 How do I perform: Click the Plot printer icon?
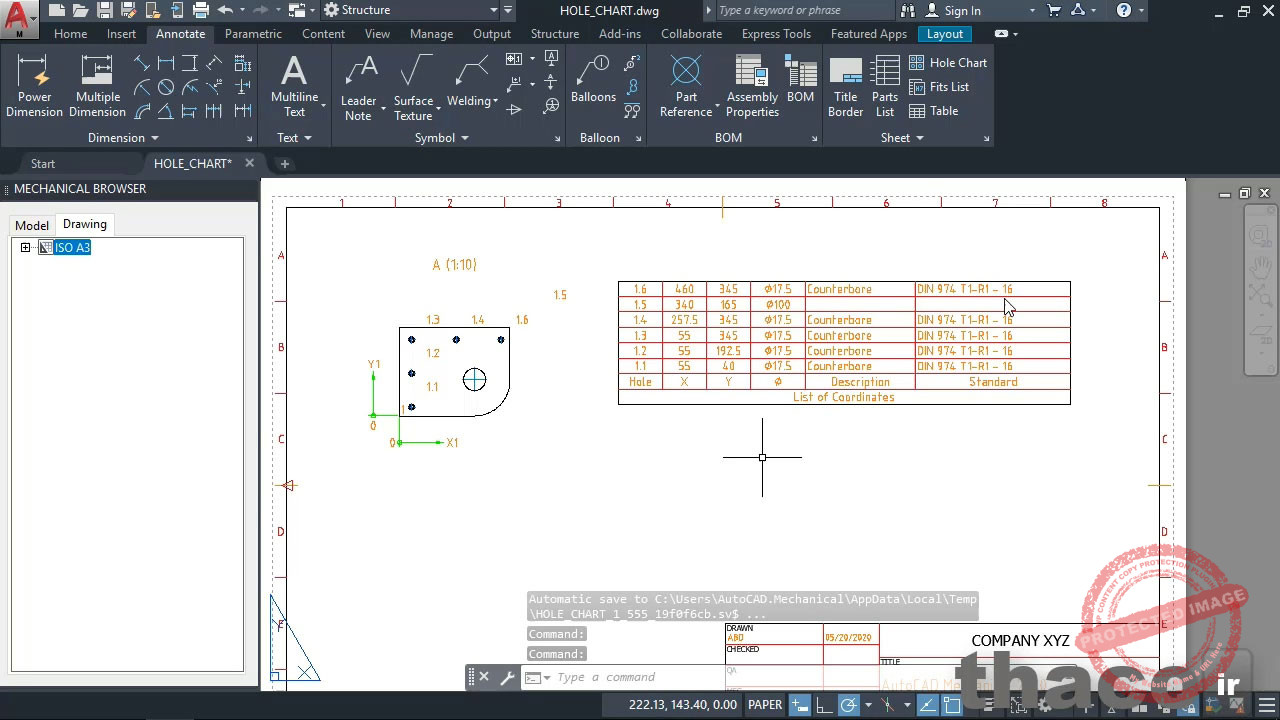click(x=200, y=10)
